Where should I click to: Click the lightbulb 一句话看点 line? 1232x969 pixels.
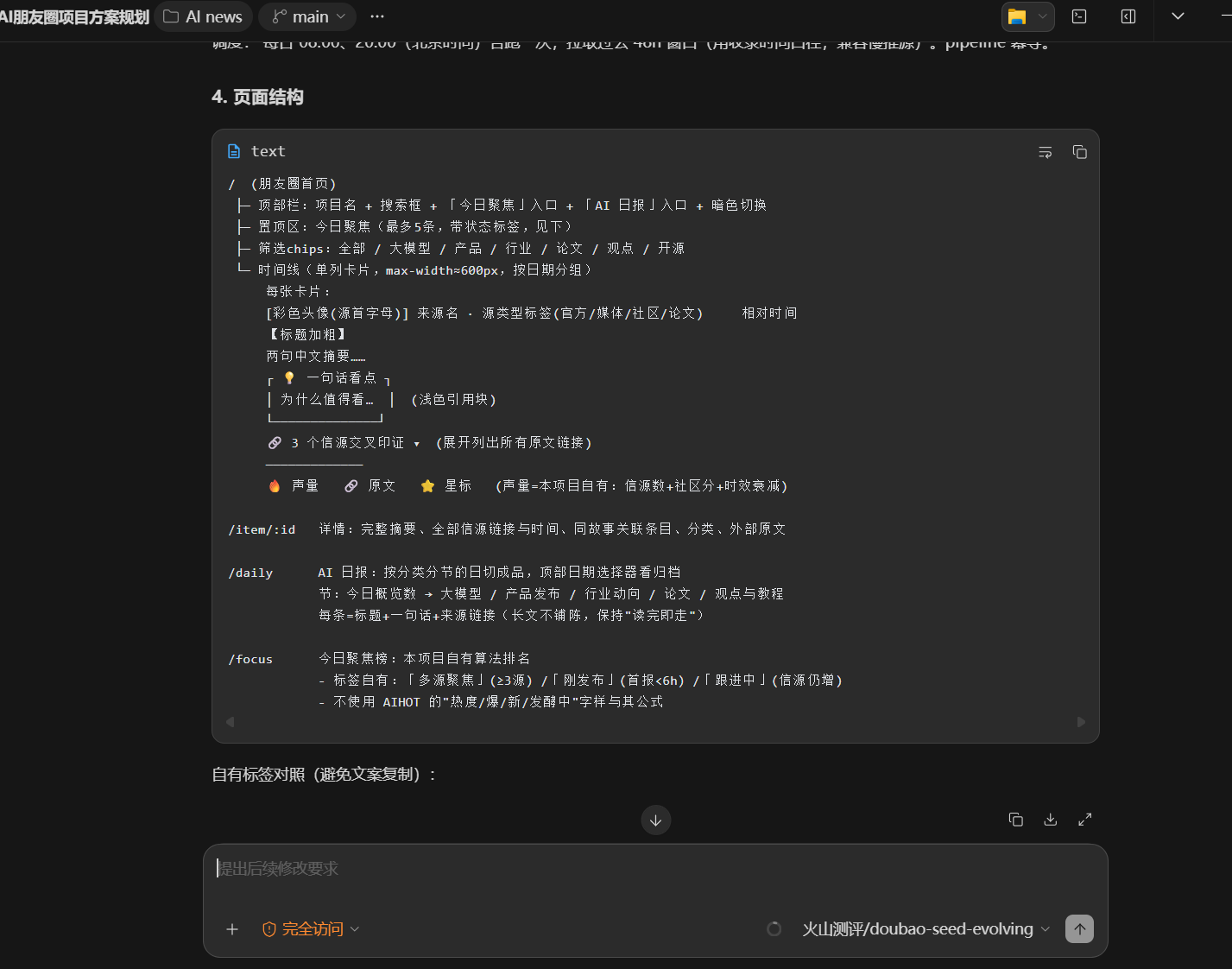point(329,378)
